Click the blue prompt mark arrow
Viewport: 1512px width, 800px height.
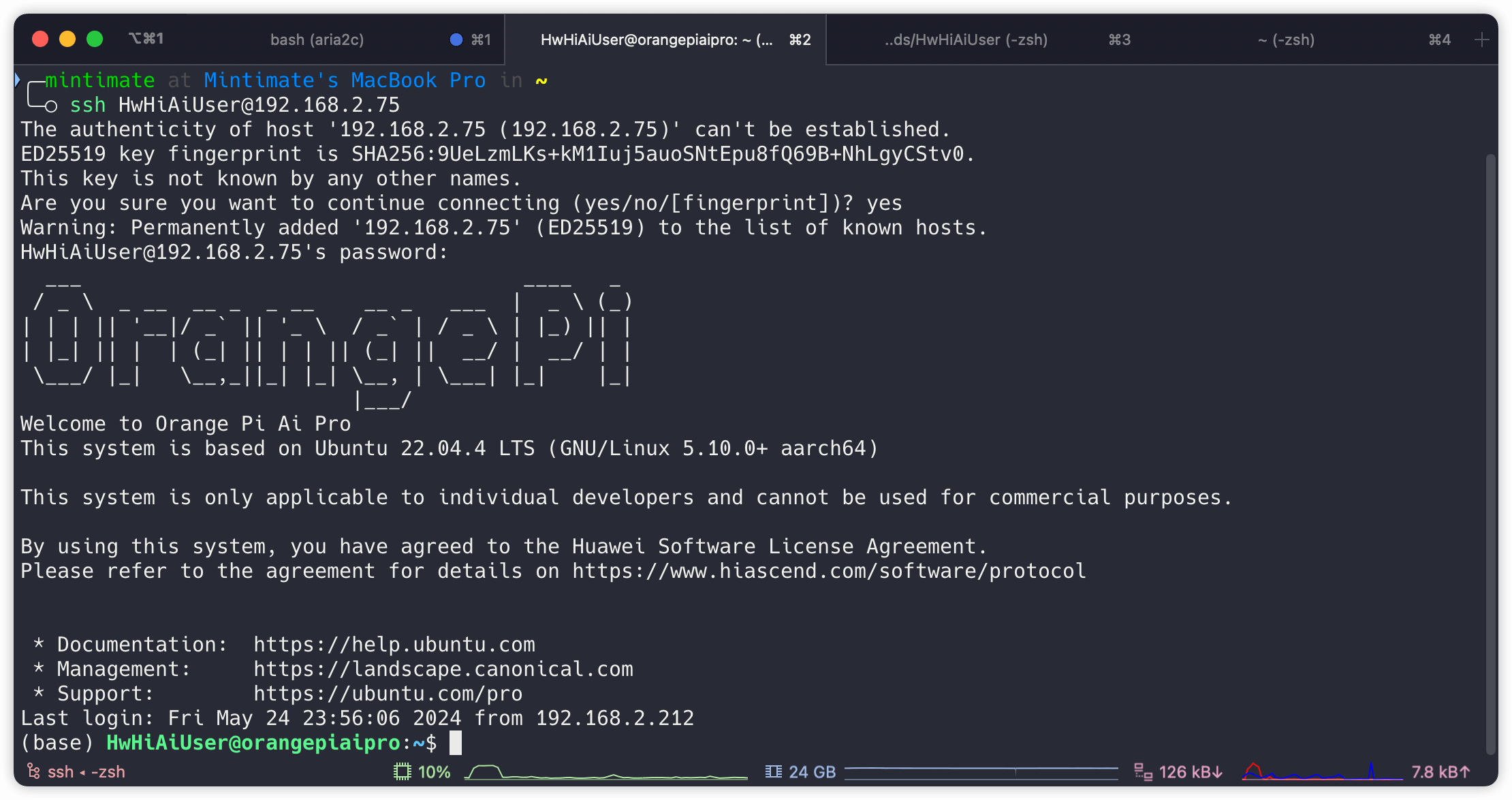tap(18, 80)
